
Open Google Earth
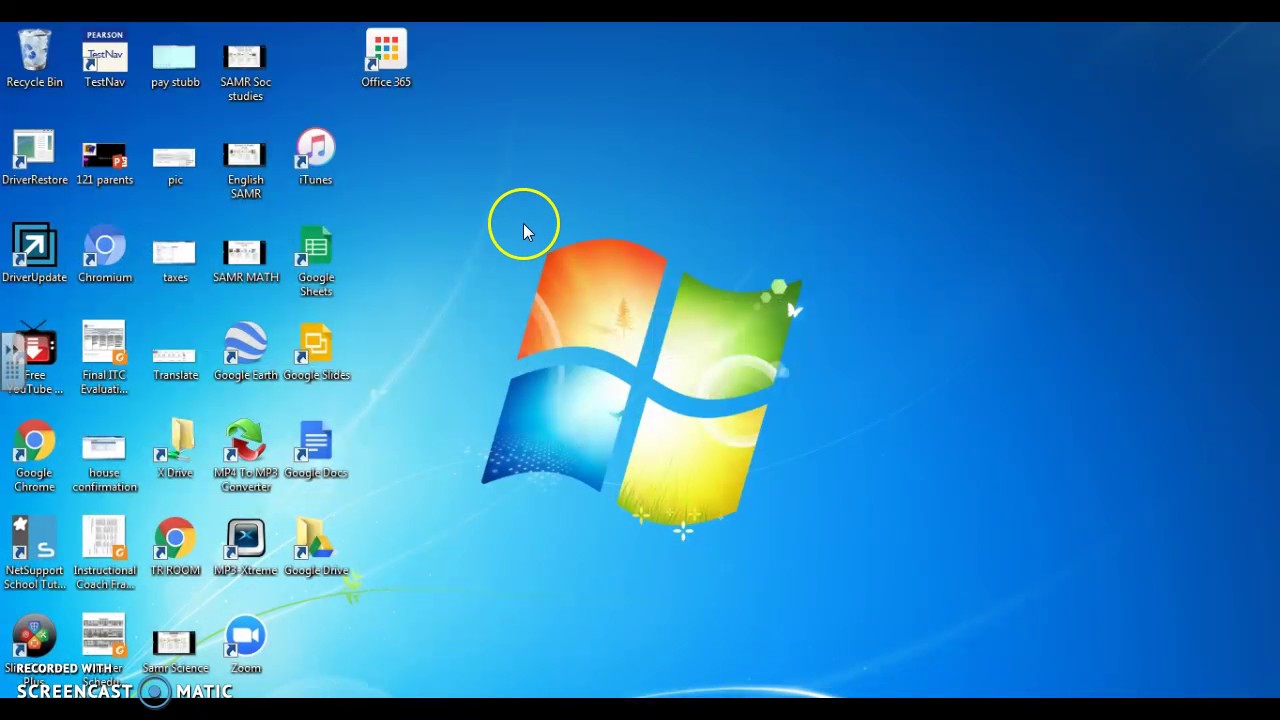tap(245, 345)
